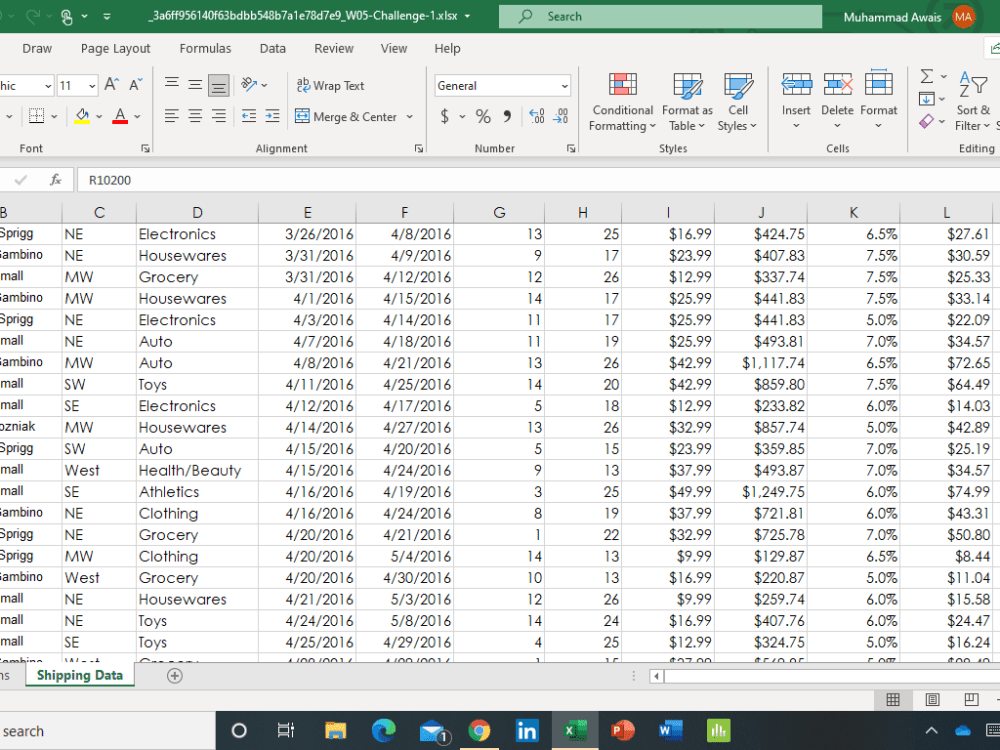This screenshot has height=750, width=1000.
Task: Switch to Page Break Preview
Action: 971,700
